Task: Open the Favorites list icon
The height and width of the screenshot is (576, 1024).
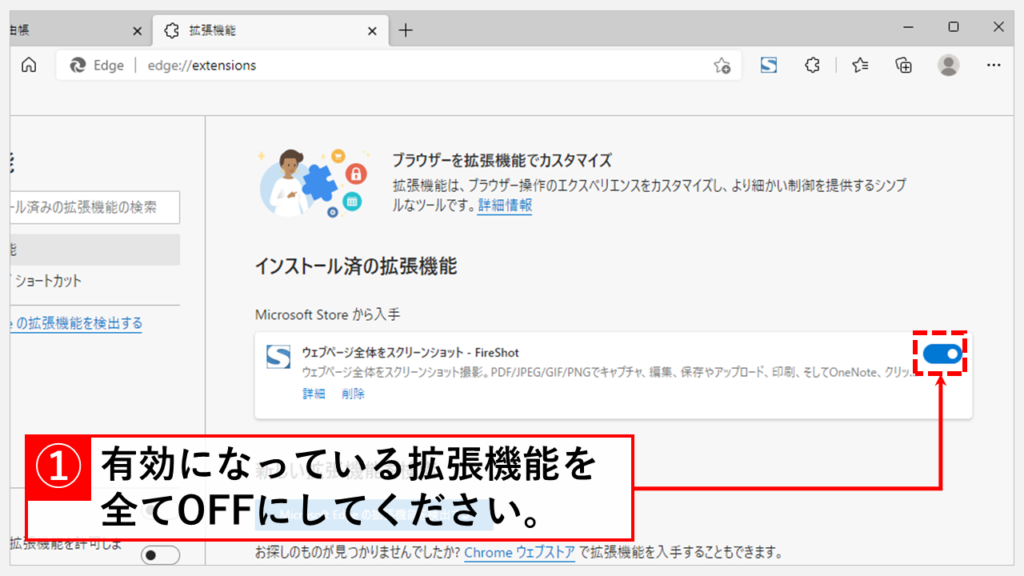Action: tap(860, 65)
